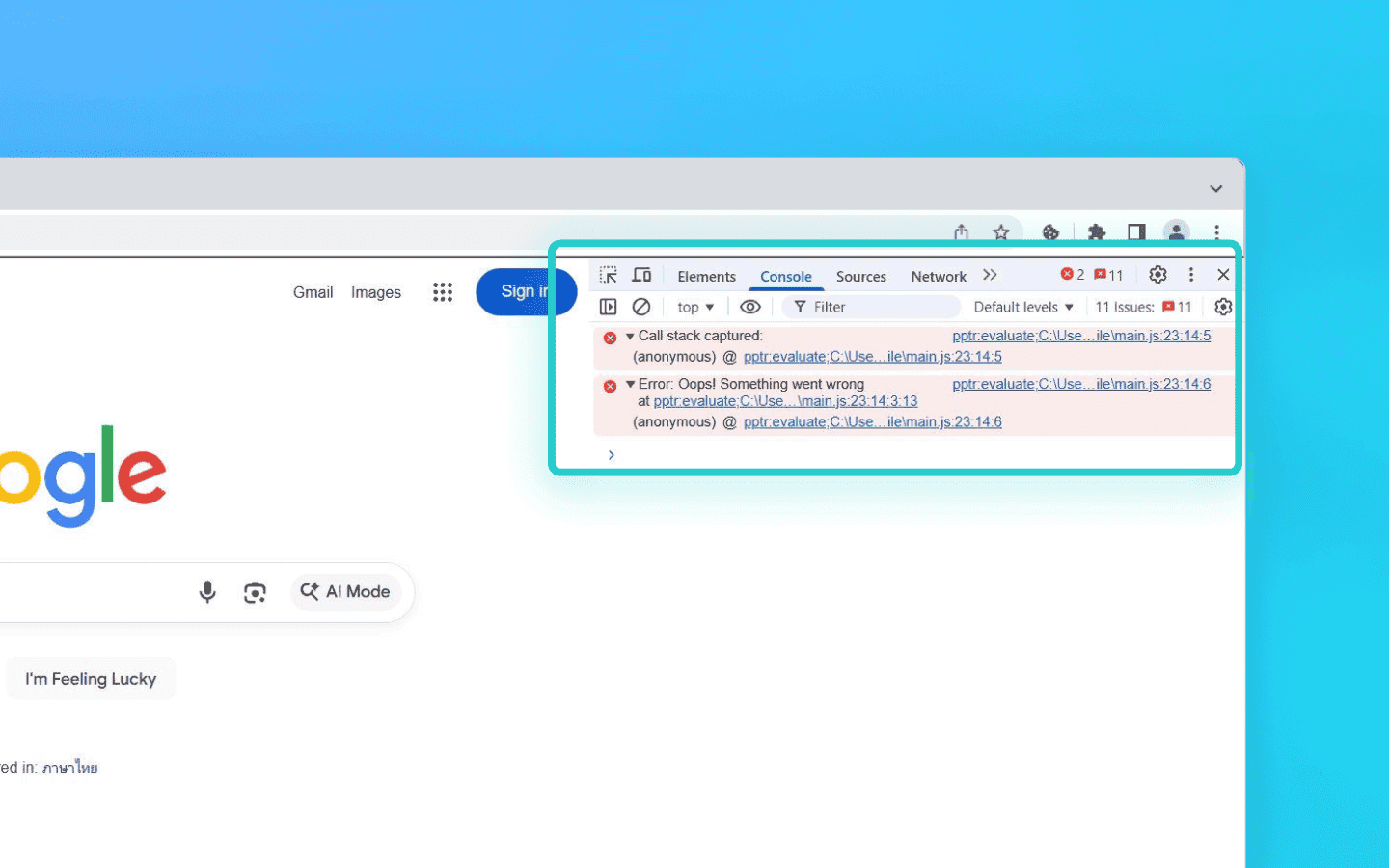Collapse the Call stack captured entry
Image resolution: width=1389 pixels, height=868 pixels.
pyautogui.click(x=630, y=336)
